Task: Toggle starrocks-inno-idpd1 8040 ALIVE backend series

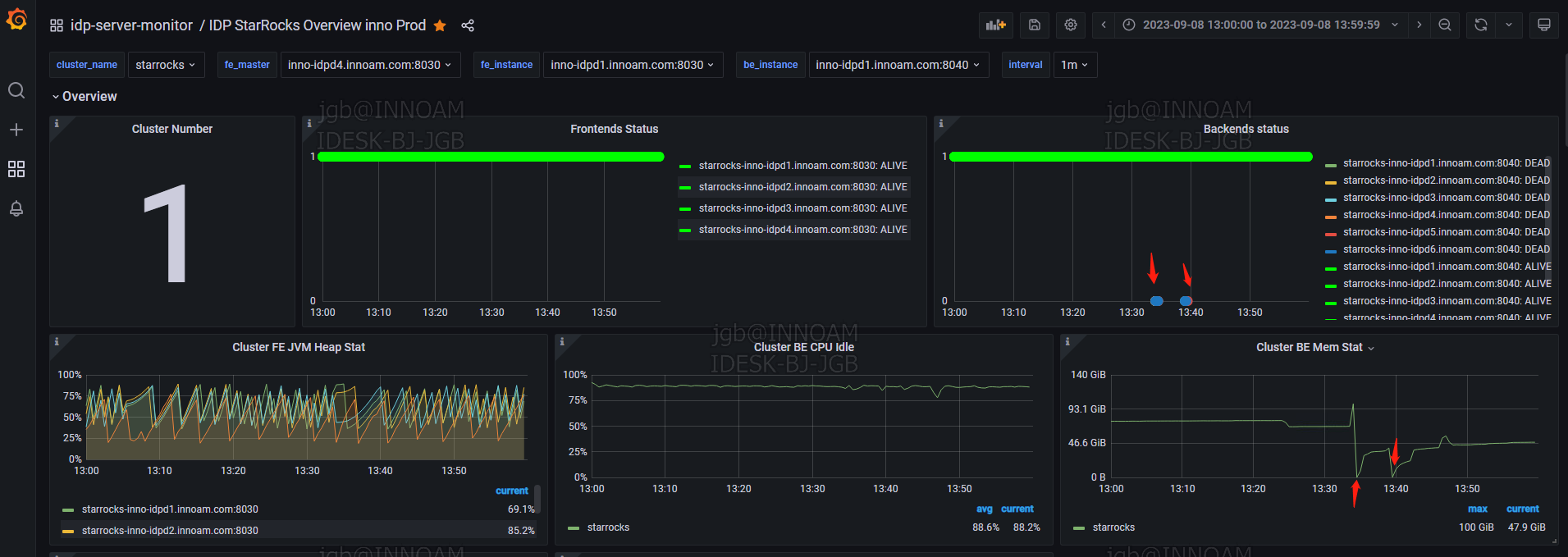Action: pyautogui.click(x=1447, y=267)
